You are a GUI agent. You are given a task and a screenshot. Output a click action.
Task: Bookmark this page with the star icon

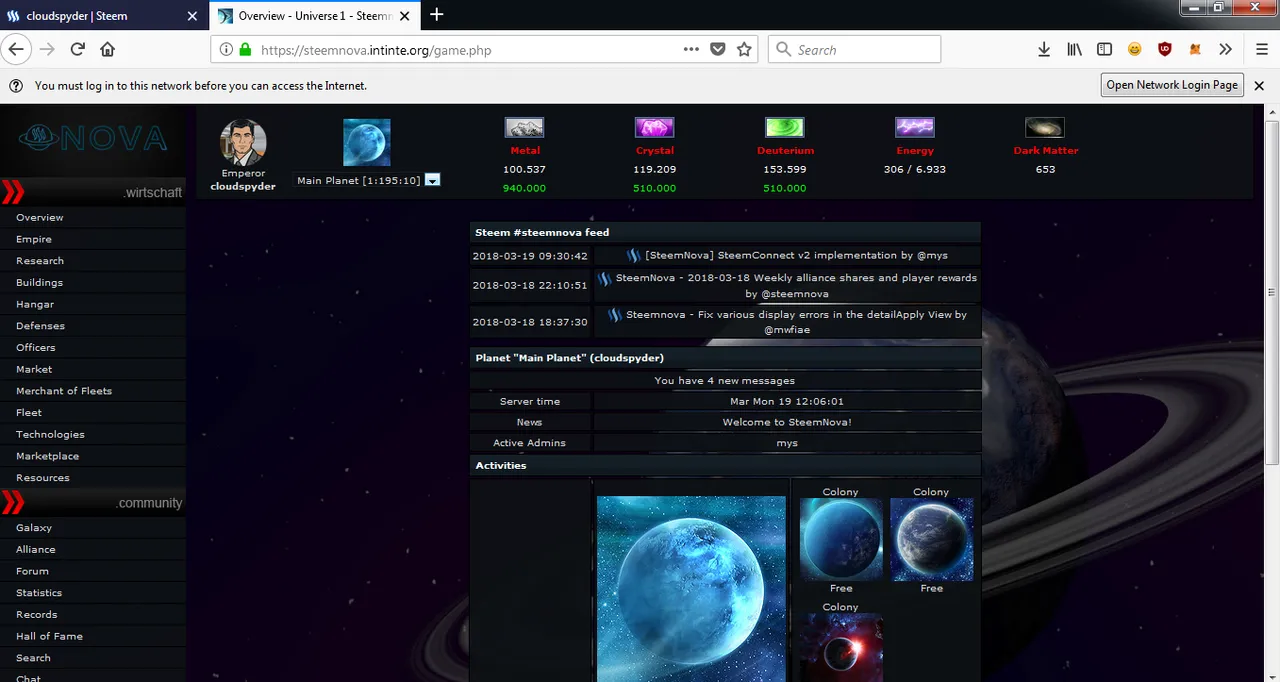[x=744, y=49]
